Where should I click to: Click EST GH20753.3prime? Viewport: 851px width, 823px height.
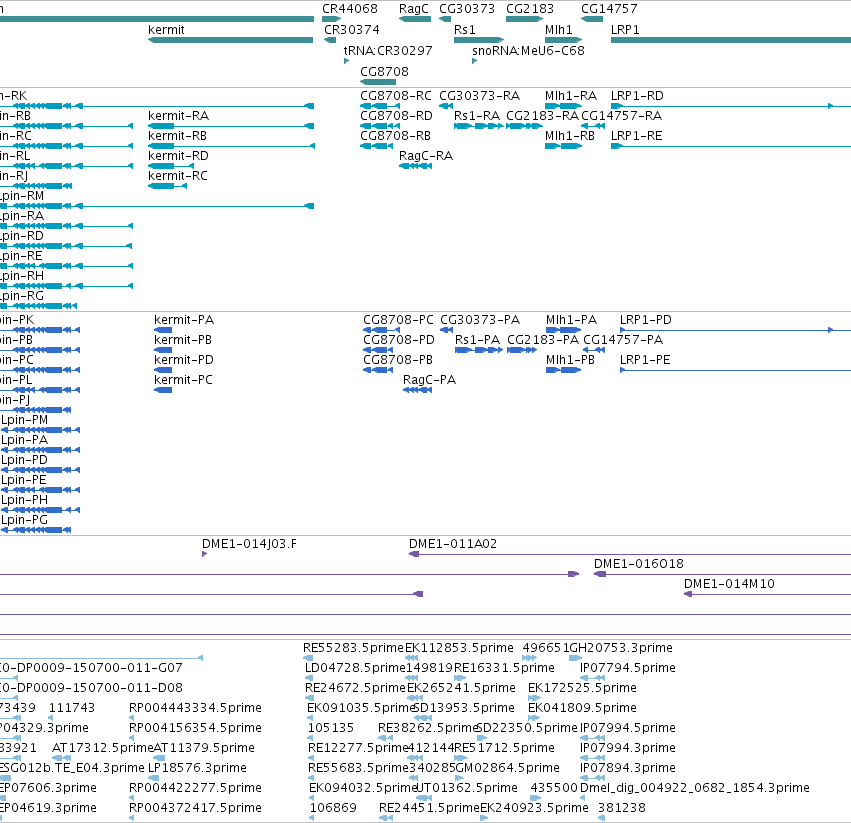(x=621, y=648)
